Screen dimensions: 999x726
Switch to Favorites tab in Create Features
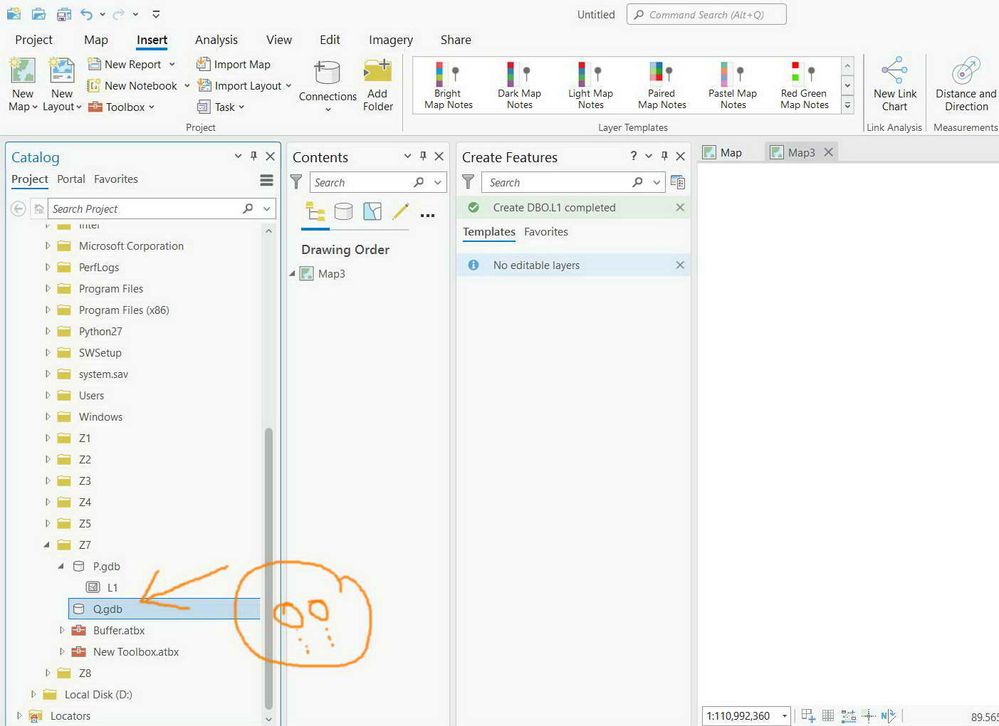tap(546, 232)
